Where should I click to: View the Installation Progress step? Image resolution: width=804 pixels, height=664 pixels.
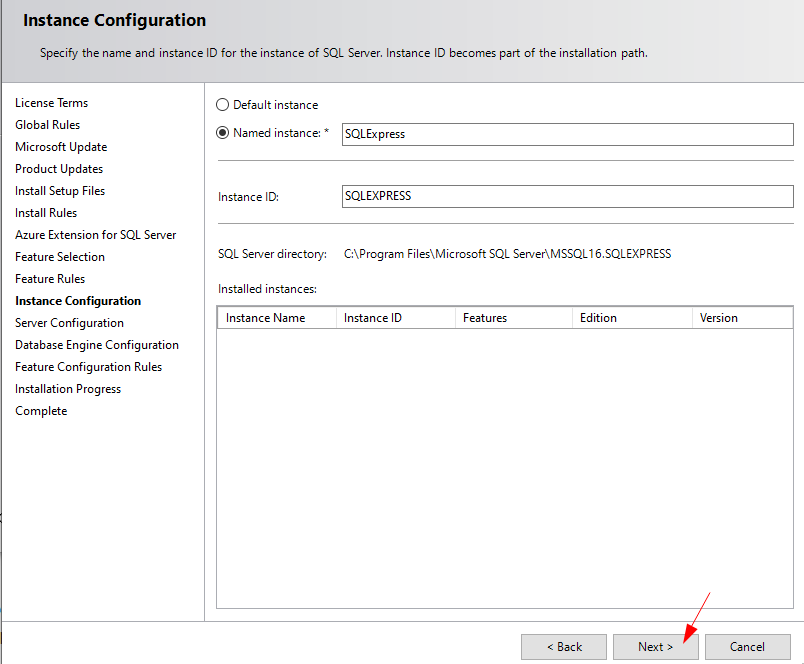pyautogui.click(x=67, y=388)
